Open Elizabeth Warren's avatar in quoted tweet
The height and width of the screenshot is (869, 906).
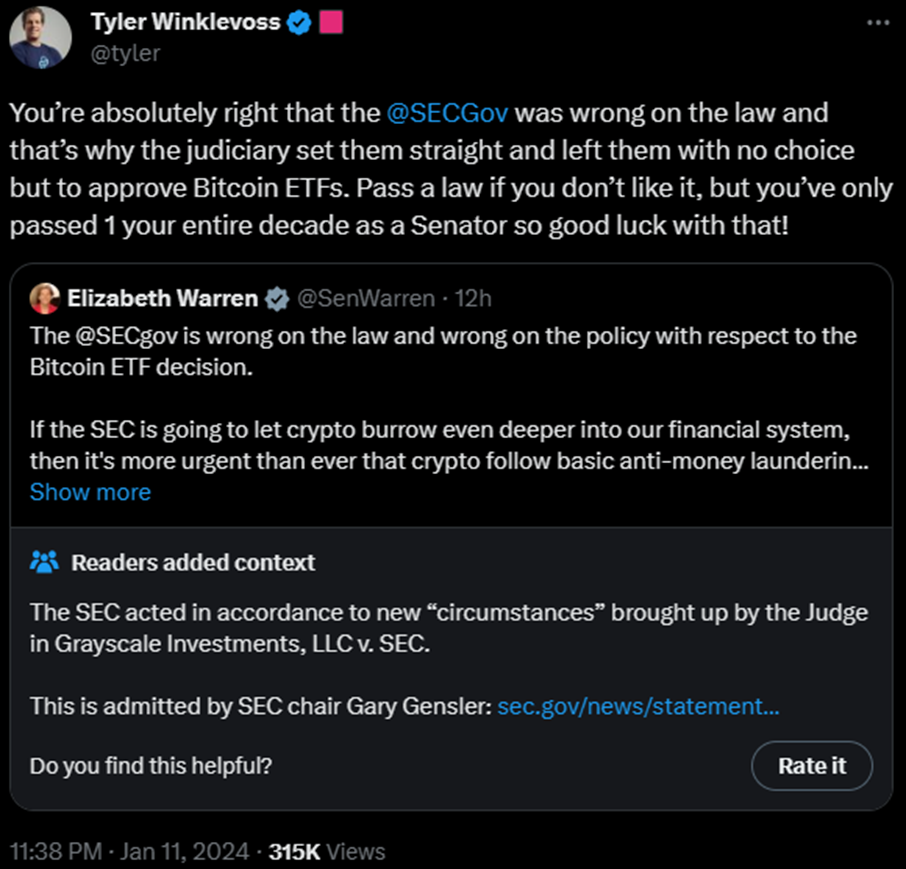click(x=44, y=299)
